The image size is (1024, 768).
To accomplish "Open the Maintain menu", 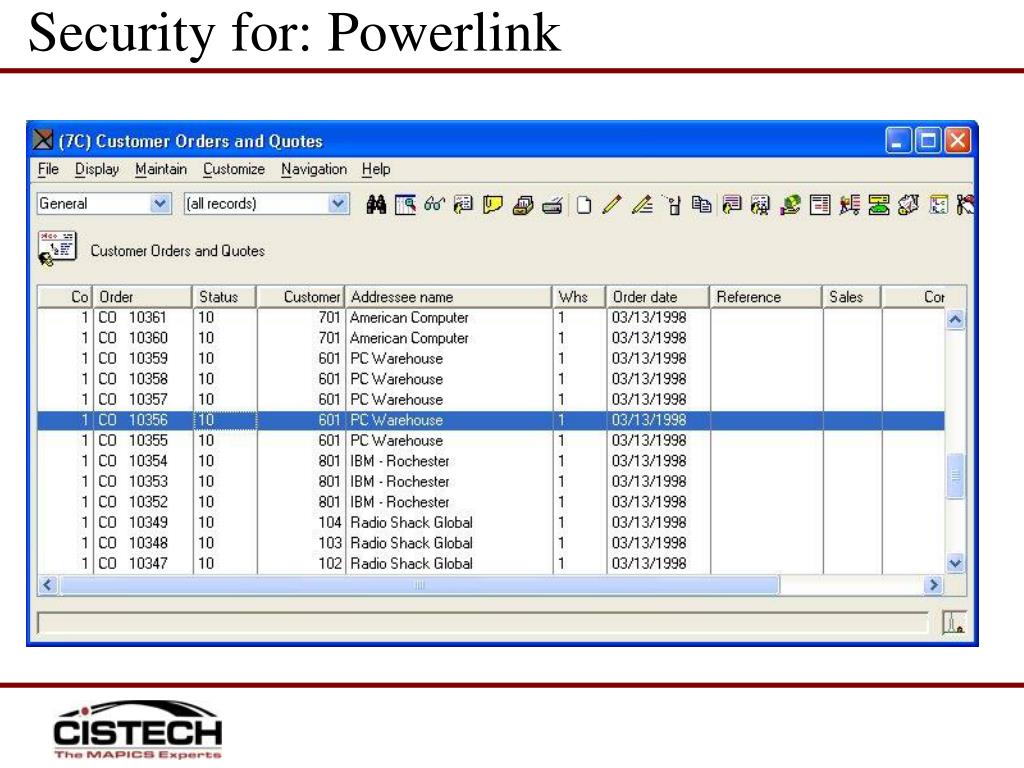I will [161, 169].
